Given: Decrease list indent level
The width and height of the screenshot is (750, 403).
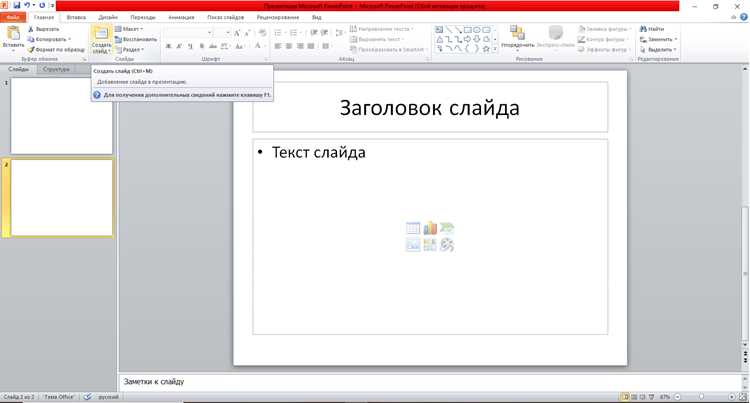Looking at the screenshot, I should tap(314, 33).
